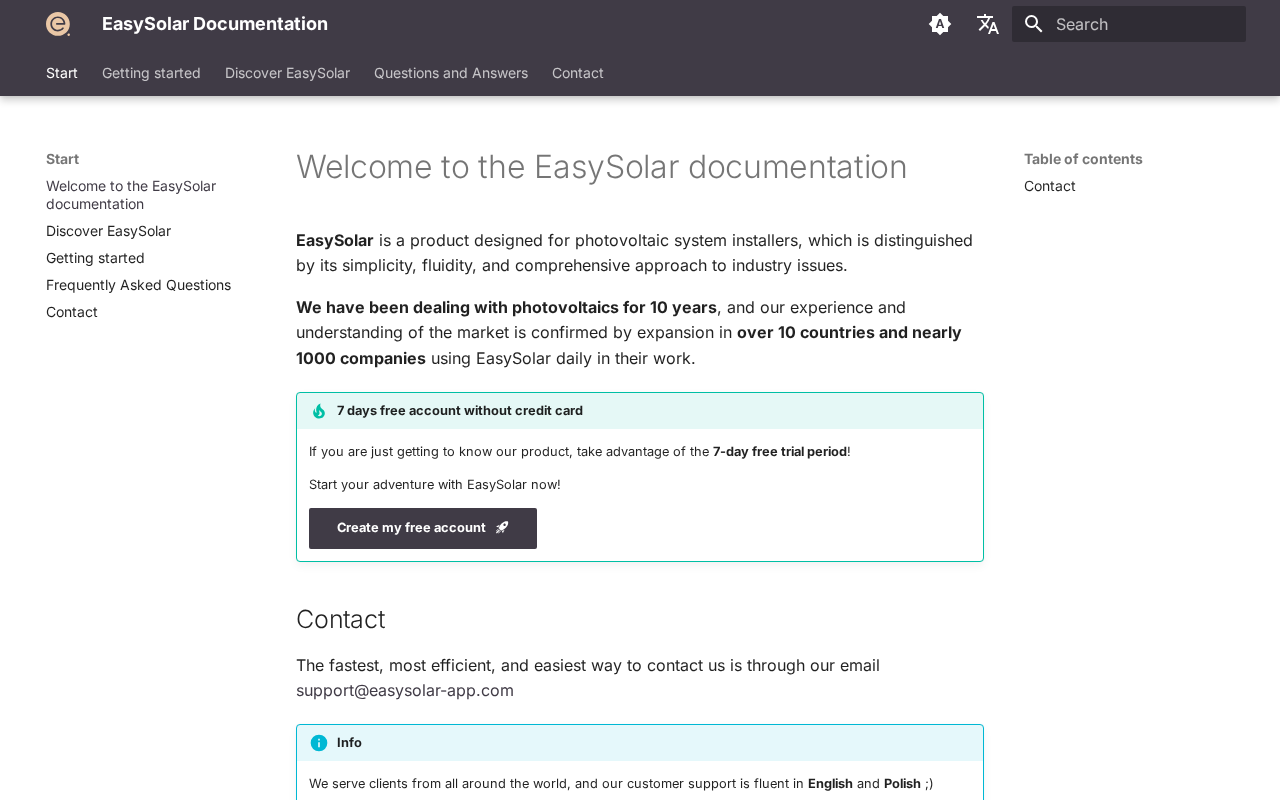The height and width of the screenshot is (800, 1280).
Task: Click the EasySolar logo icon
Action: coord(58,24)
